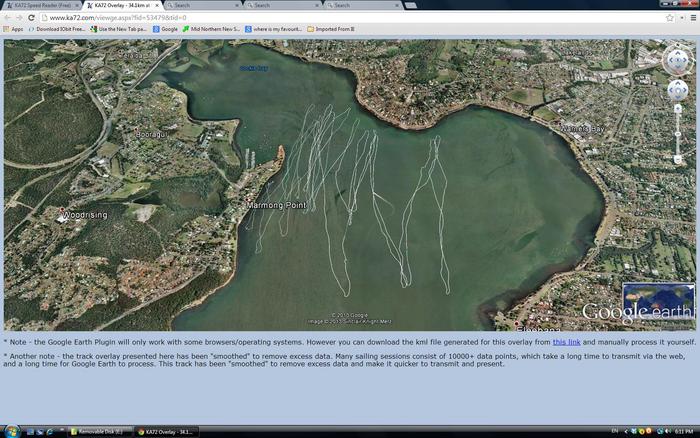Pan map left with move joystick
Viewport: 700px width, 438px height.
coord(671,91)
